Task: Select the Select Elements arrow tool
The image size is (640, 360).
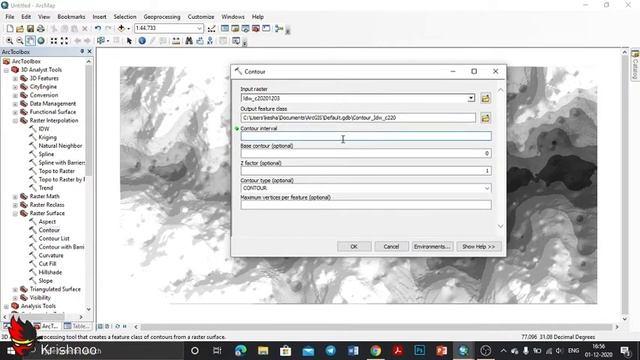Action: tap(129, 41)
